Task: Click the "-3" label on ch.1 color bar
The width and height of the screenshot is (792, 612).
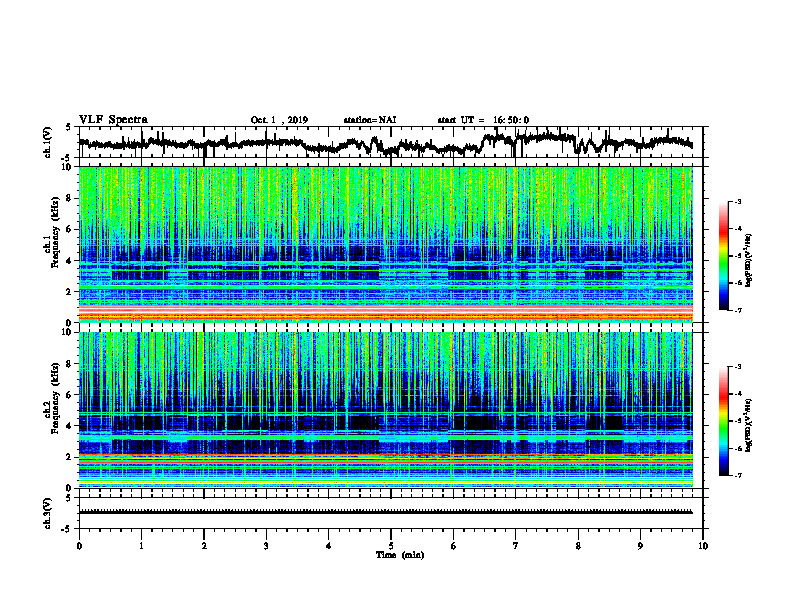Action: (x=738, y=201)
